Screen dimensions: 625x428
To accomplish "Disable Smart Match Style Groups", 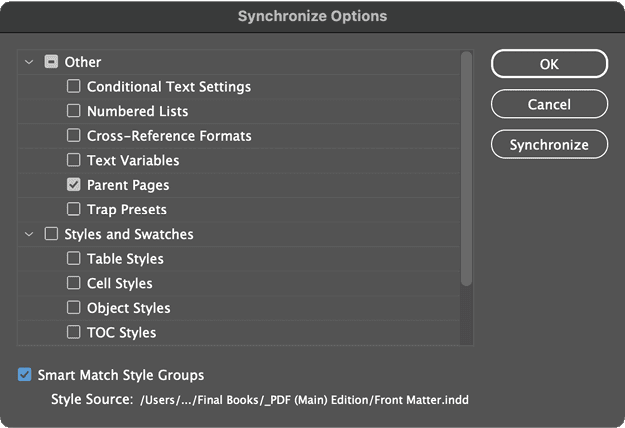I will 25,375.
